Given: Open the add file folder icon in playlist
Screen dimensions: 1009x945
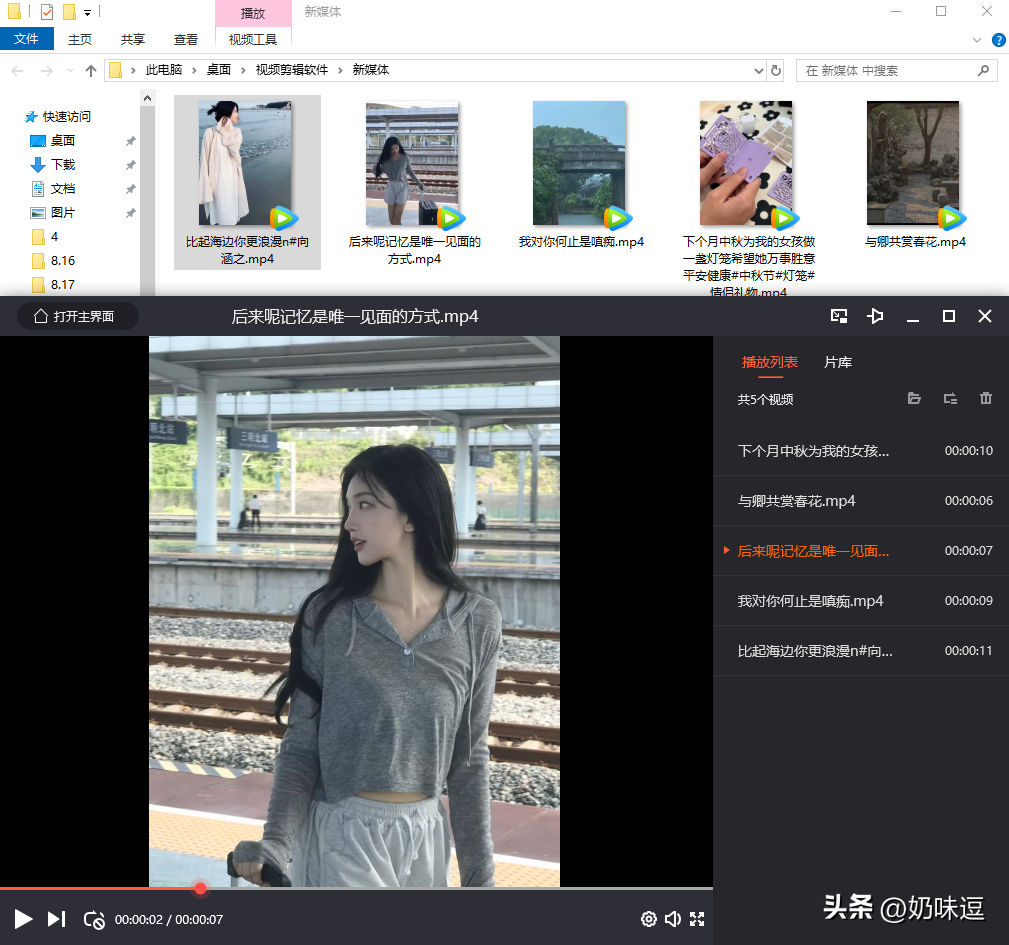Looking at the screenshot, I should point(914,398).
